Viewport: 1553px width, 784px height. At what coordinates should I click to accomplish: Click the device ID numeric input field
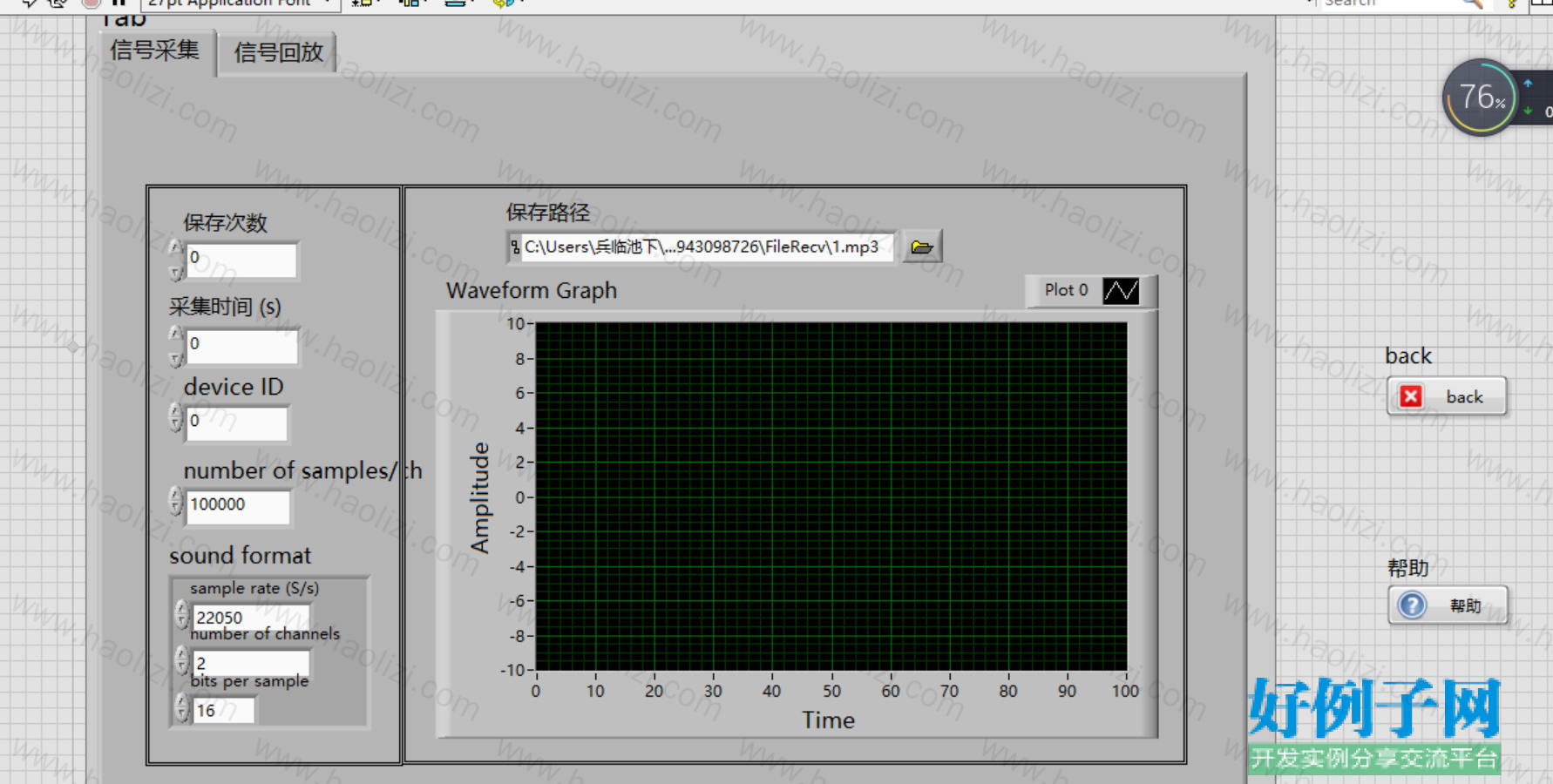click(x=236, y=422)
